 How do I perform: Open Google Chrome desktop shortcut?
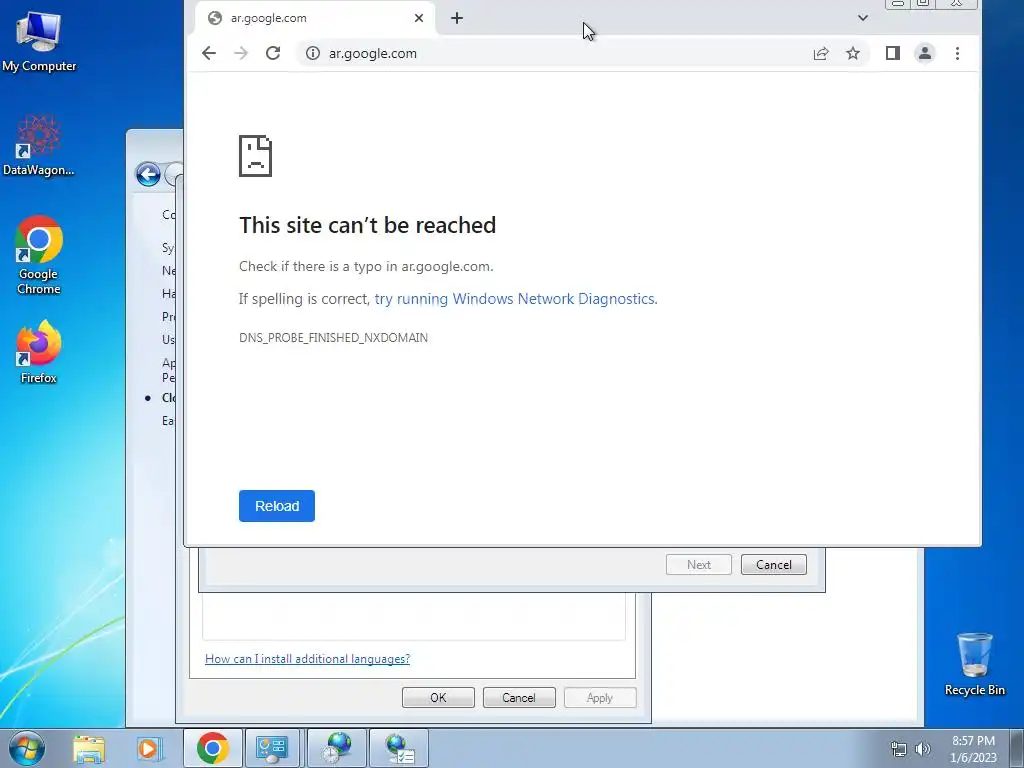coord(39,256)
